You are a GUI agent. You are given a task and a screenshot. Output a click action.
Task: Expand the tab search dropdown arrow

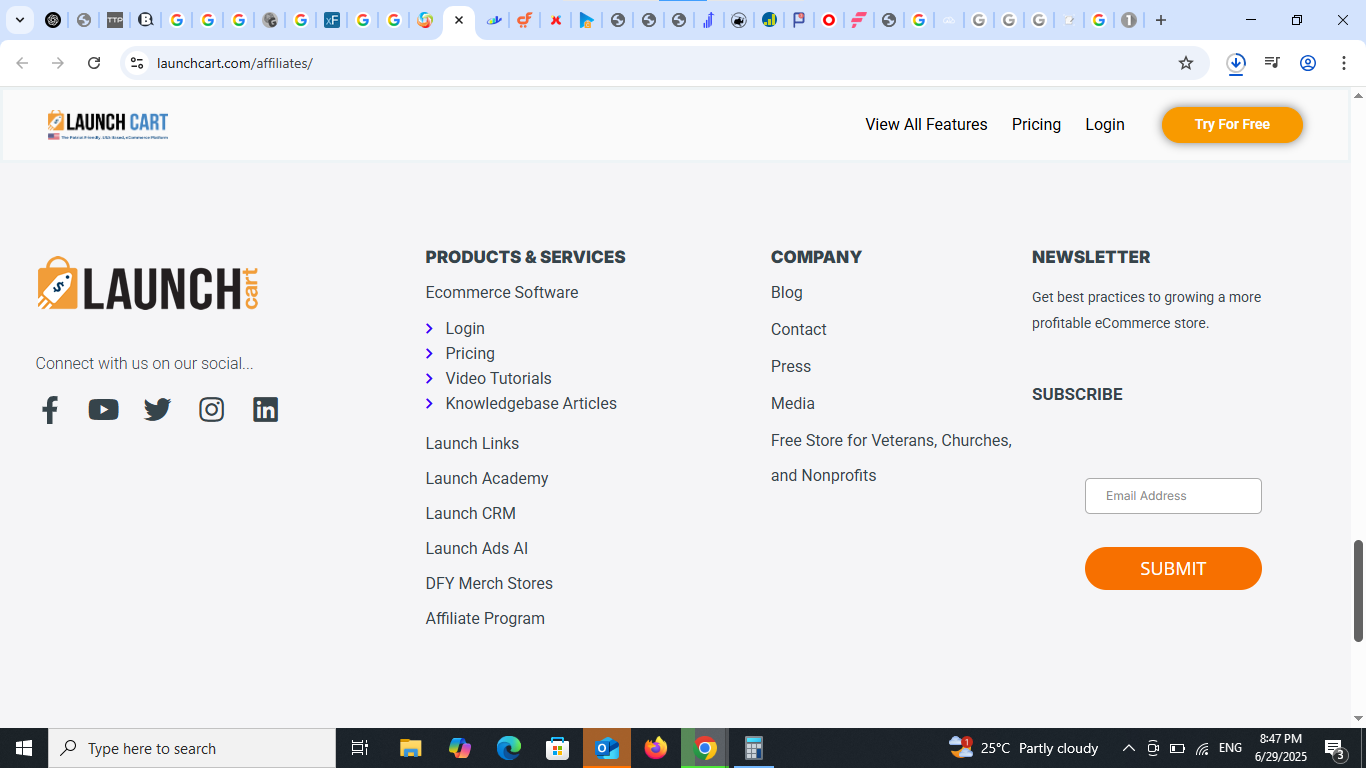[19, 20]
